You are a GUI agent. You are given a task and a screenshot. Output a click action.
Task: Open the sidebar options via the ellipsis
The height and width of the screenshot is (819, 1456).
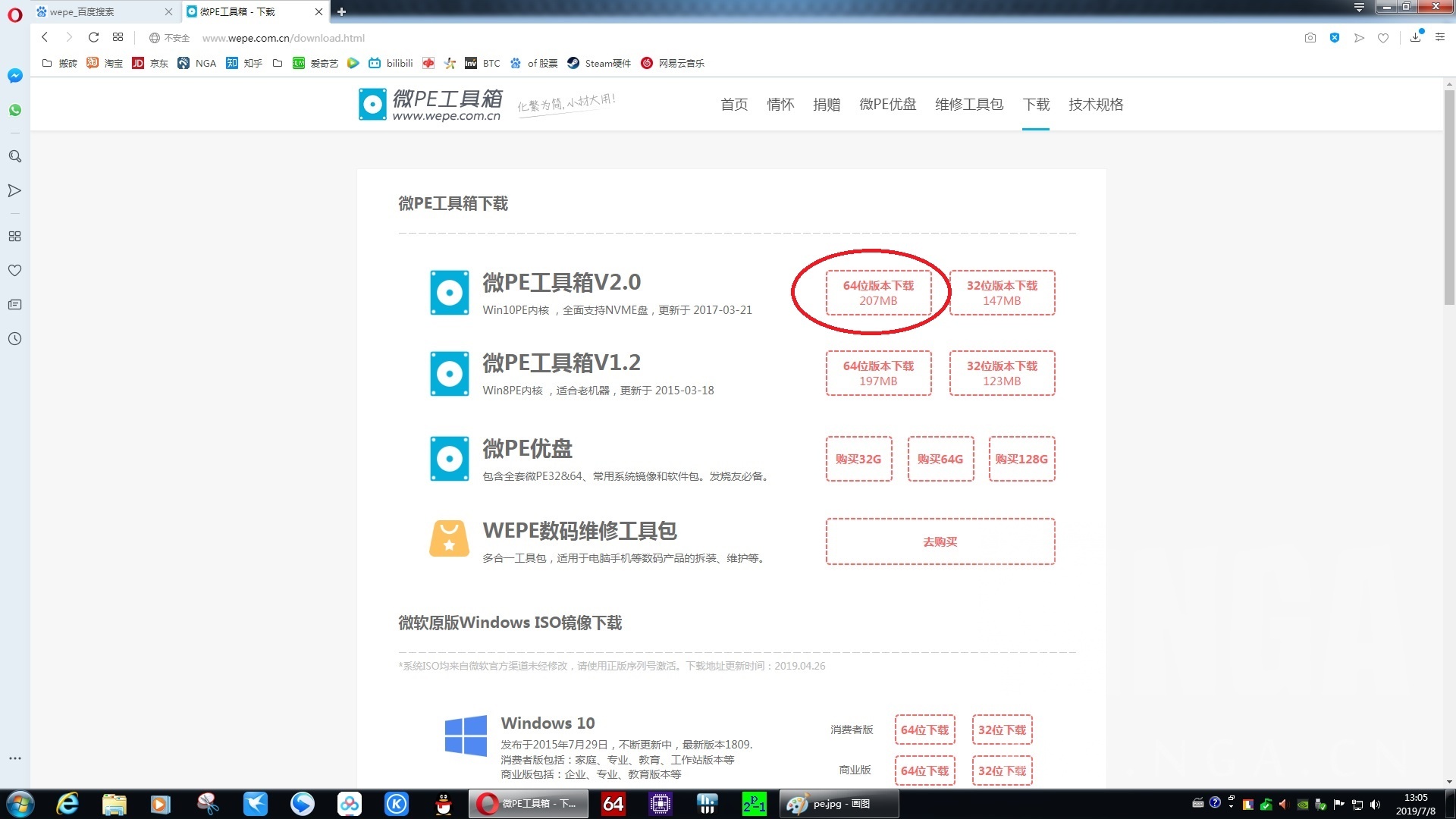[14, 758]
